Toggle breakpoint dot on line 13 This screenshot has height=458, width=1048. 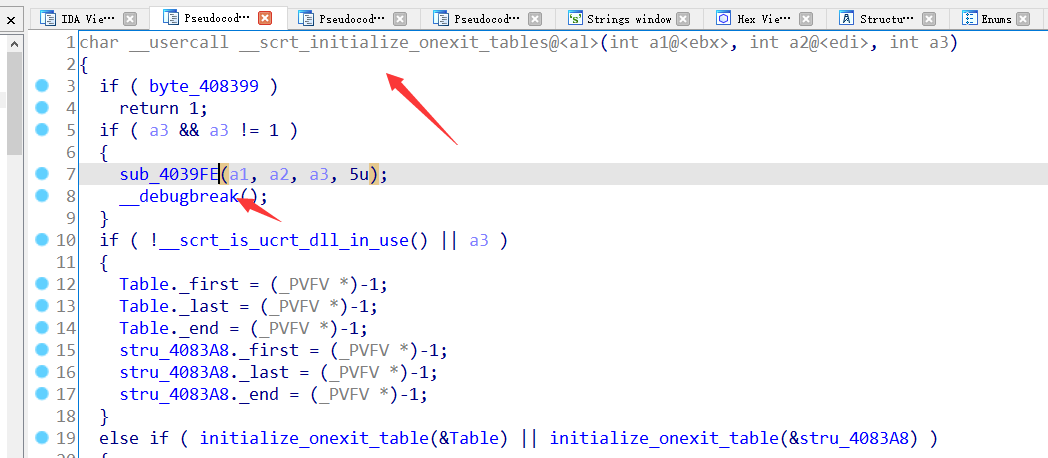[x=42, y=306]
